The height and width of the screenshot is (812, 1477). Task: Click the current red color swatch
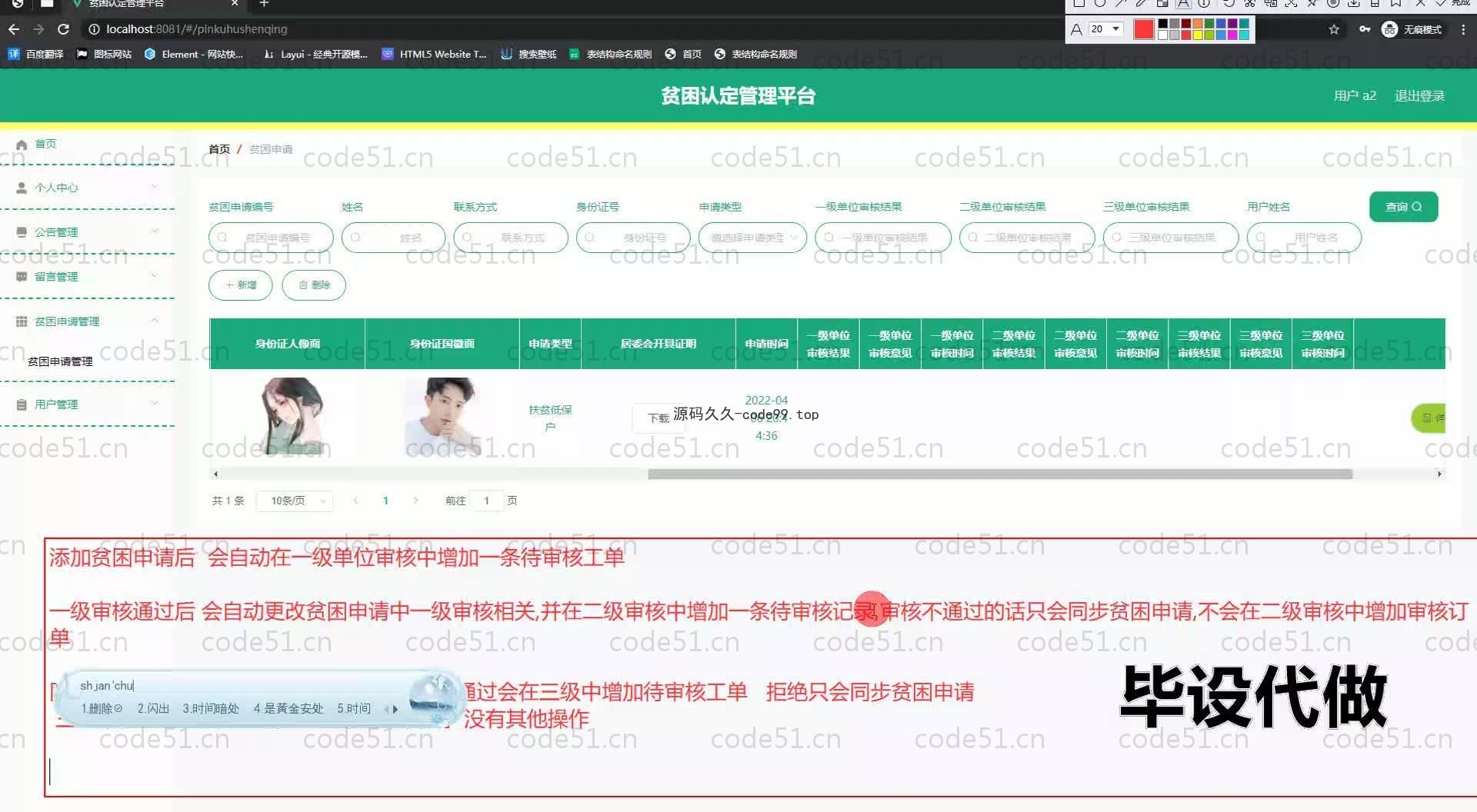click(1144, 29)
